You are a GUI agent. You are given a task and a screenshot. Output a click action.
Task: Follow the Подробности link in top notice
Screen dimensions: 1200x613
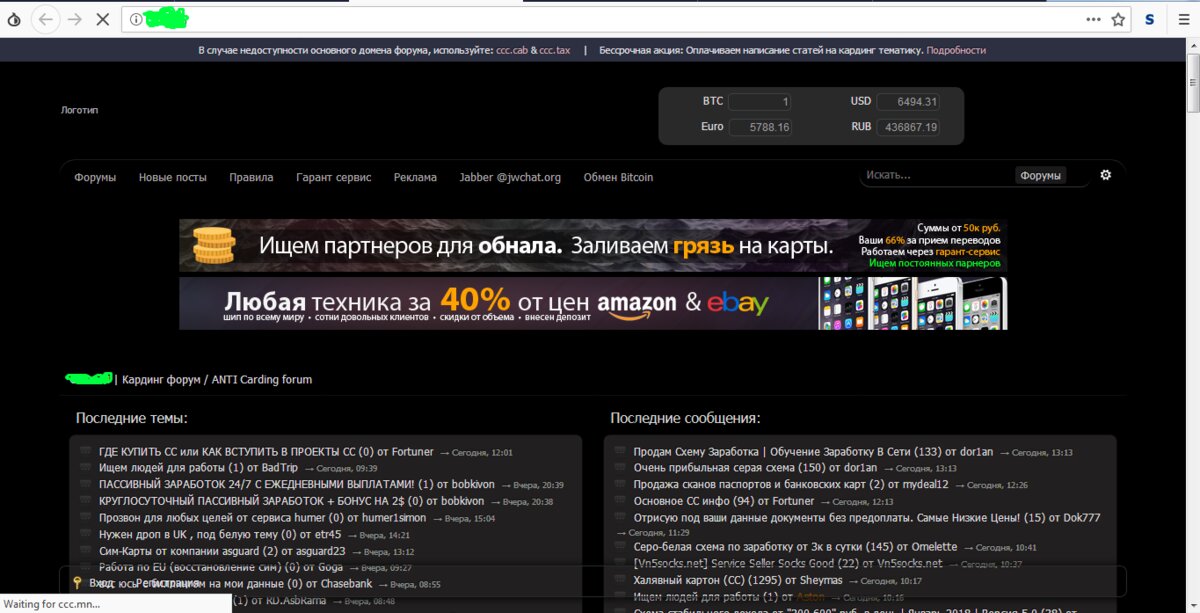click(x=956, y=50)
